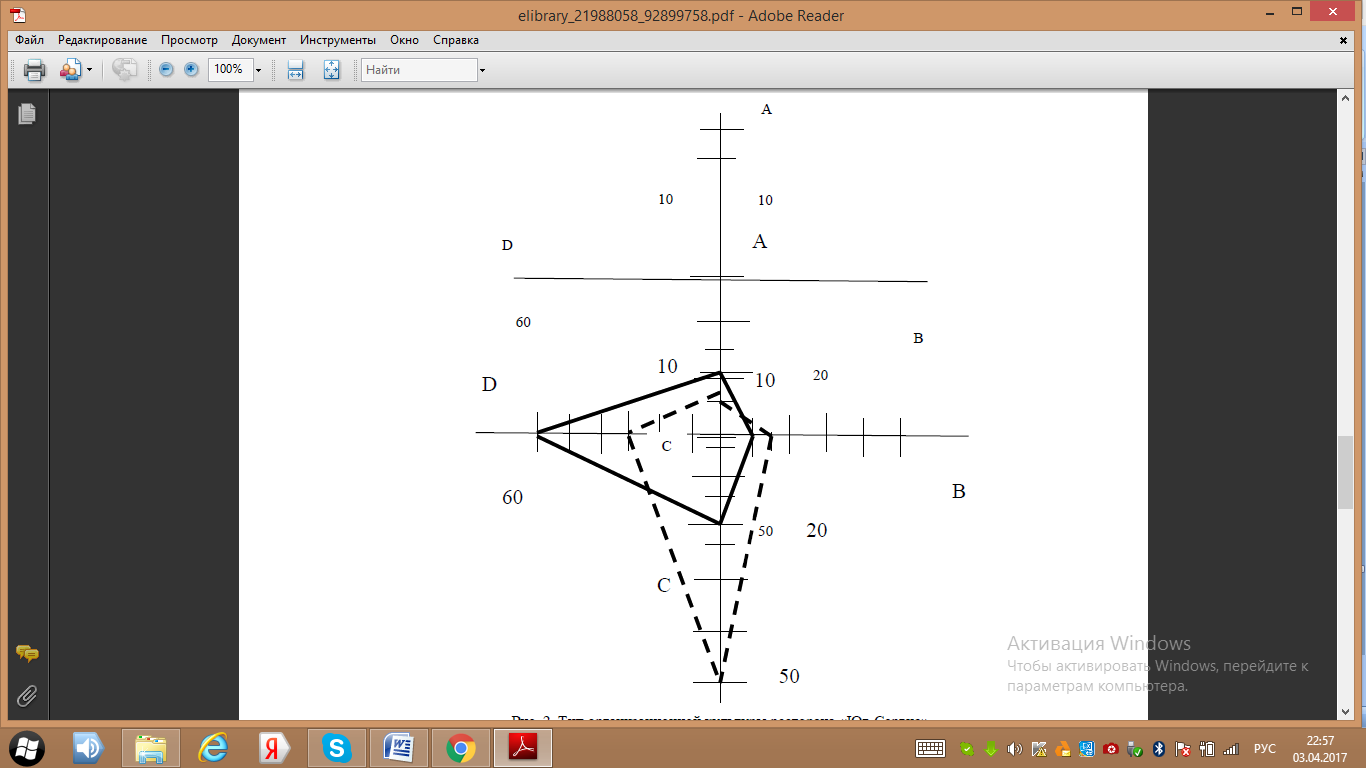Image resolution: width=1366 pixels, height=768 pixels.
Task: Open File Explorer from taskbar
Action: coord(151,747)
